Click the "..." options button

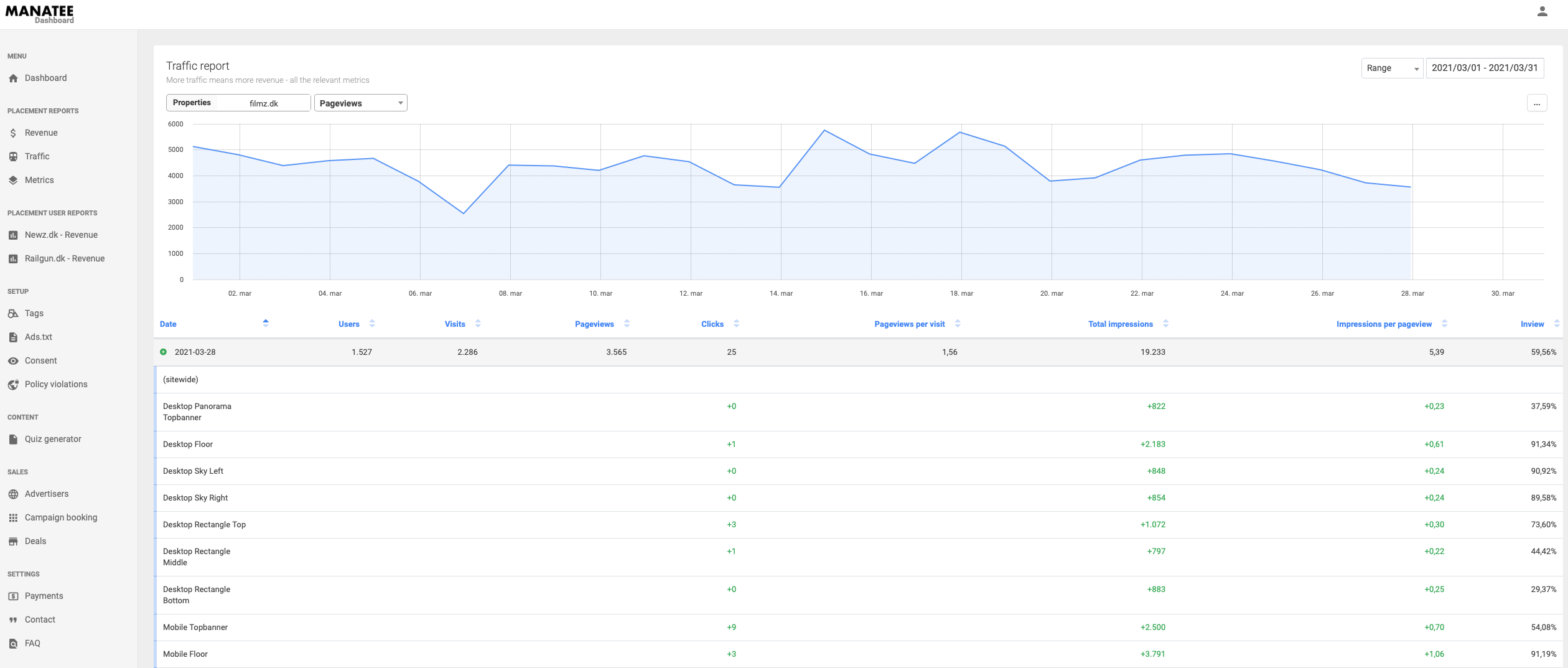point(1538,103)
